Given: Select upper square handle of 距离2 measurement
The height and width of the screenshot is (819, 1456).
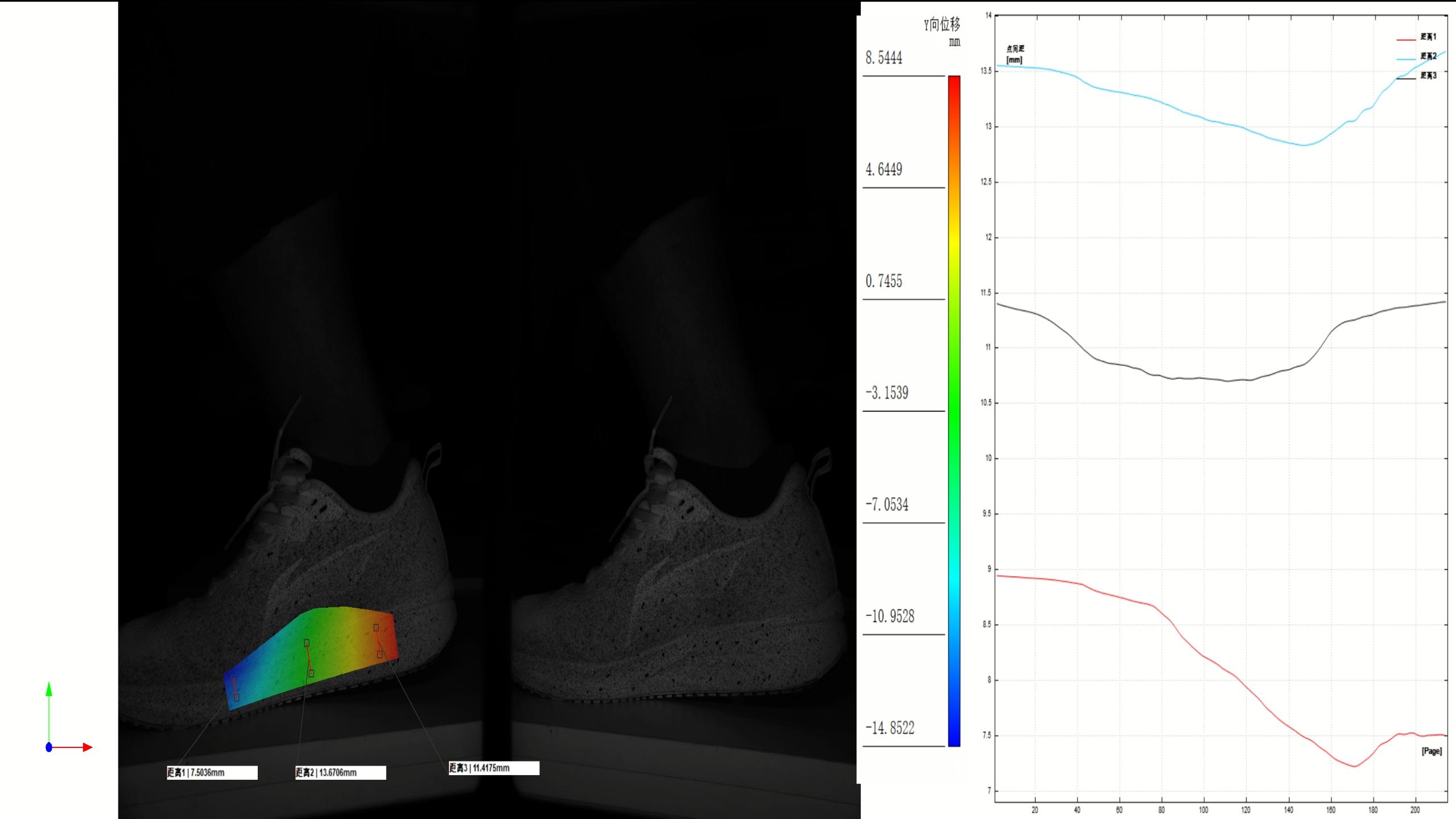Looking at the screenshot, I should click(307, 643).
